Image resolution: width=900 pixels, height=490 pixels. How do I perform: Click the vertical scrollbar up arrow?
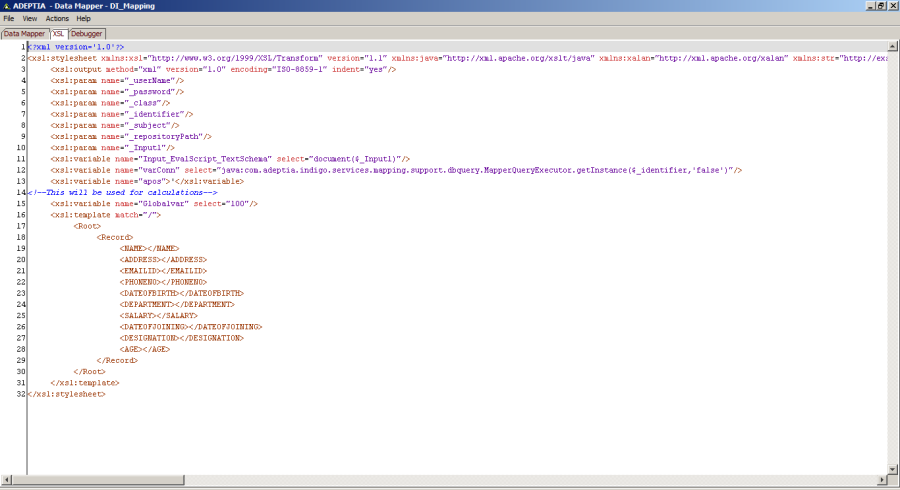tap(892, 46)
